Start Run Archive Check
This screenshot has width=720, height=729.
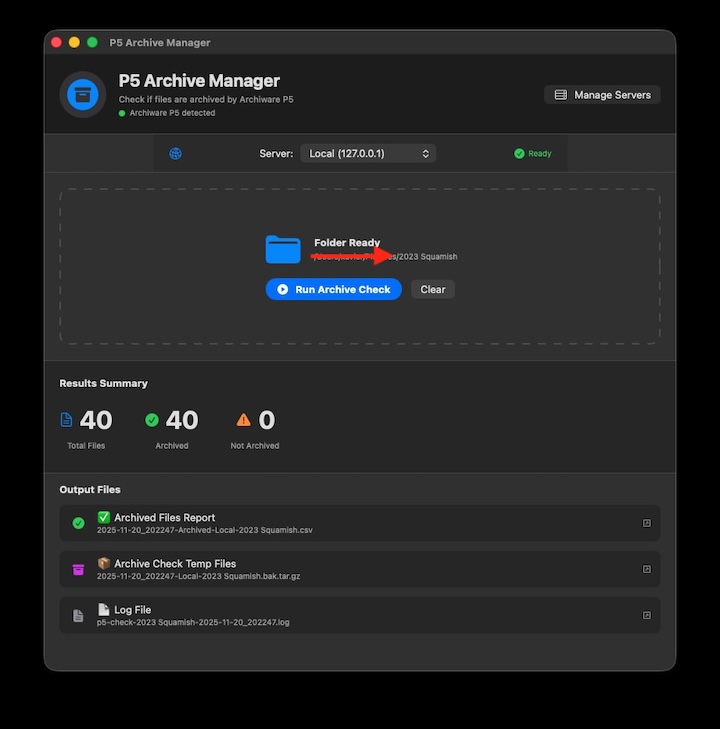pos(334,289)
